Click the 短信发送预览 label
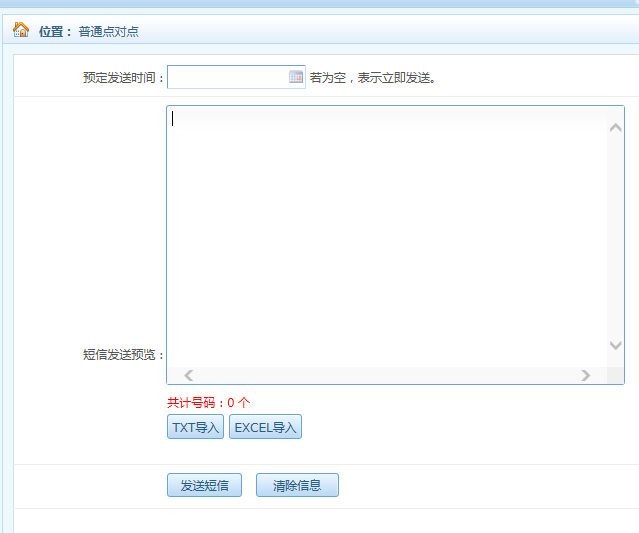Screen dimensions: 639x533 (x=124, y=355)
